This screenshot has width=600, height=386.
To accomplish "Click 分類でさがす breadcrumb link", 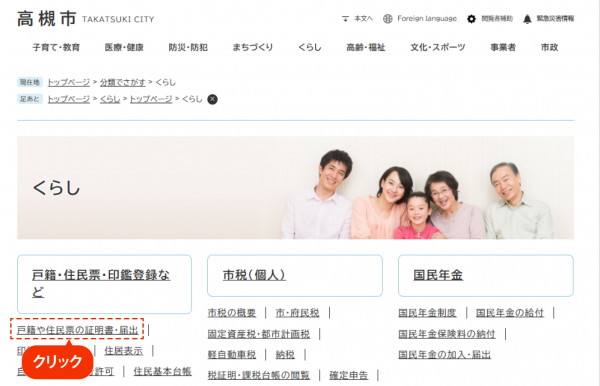I will coord(122,82).
